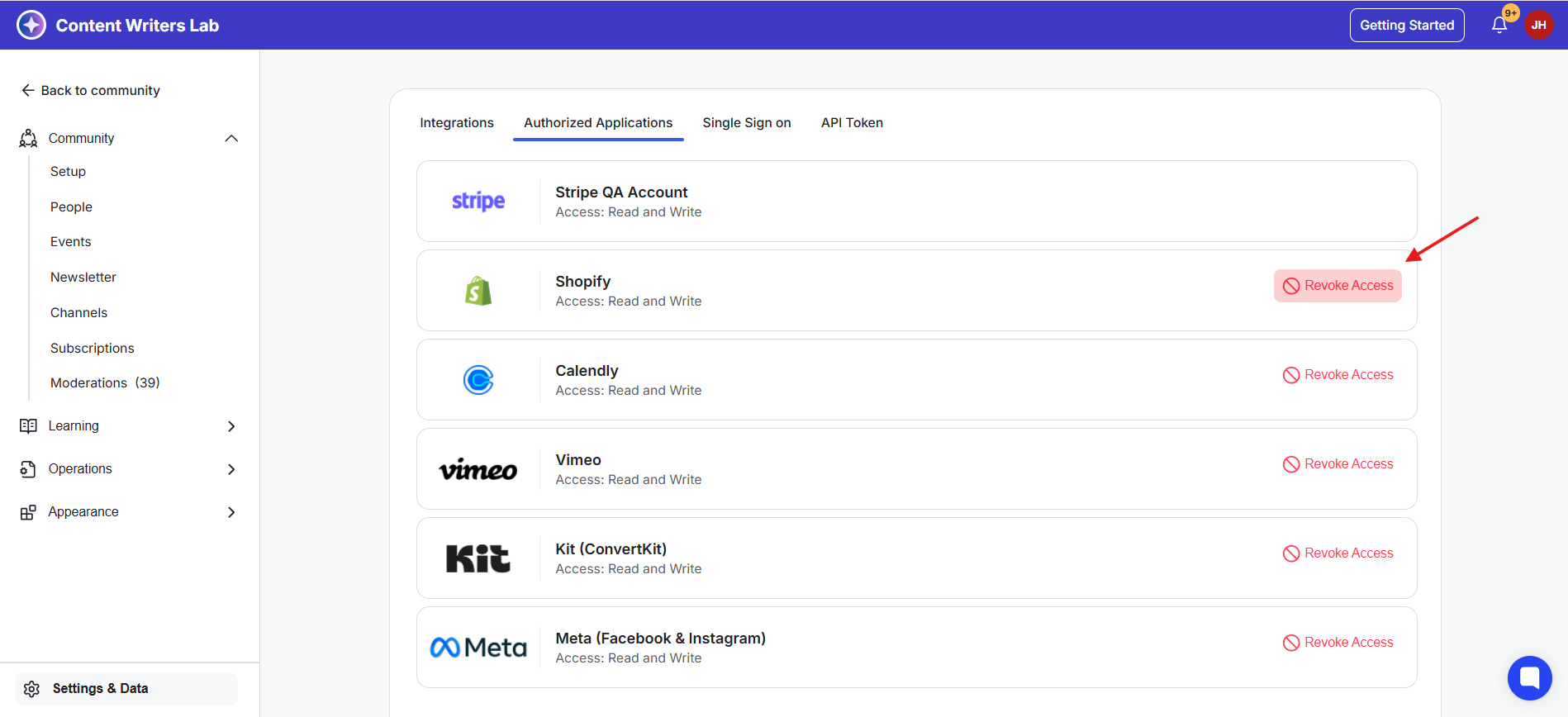Click the Community people icon in sidebar

pyautogui.click(x=28, y=138)
